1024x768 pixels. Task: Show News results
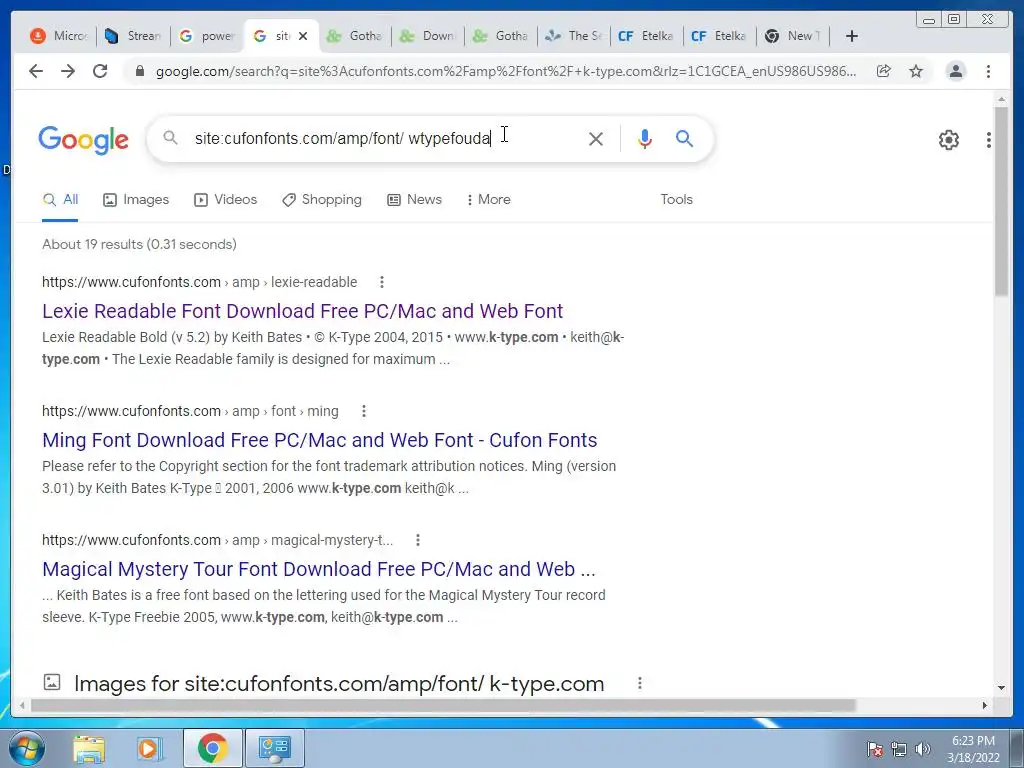(414, 200)
